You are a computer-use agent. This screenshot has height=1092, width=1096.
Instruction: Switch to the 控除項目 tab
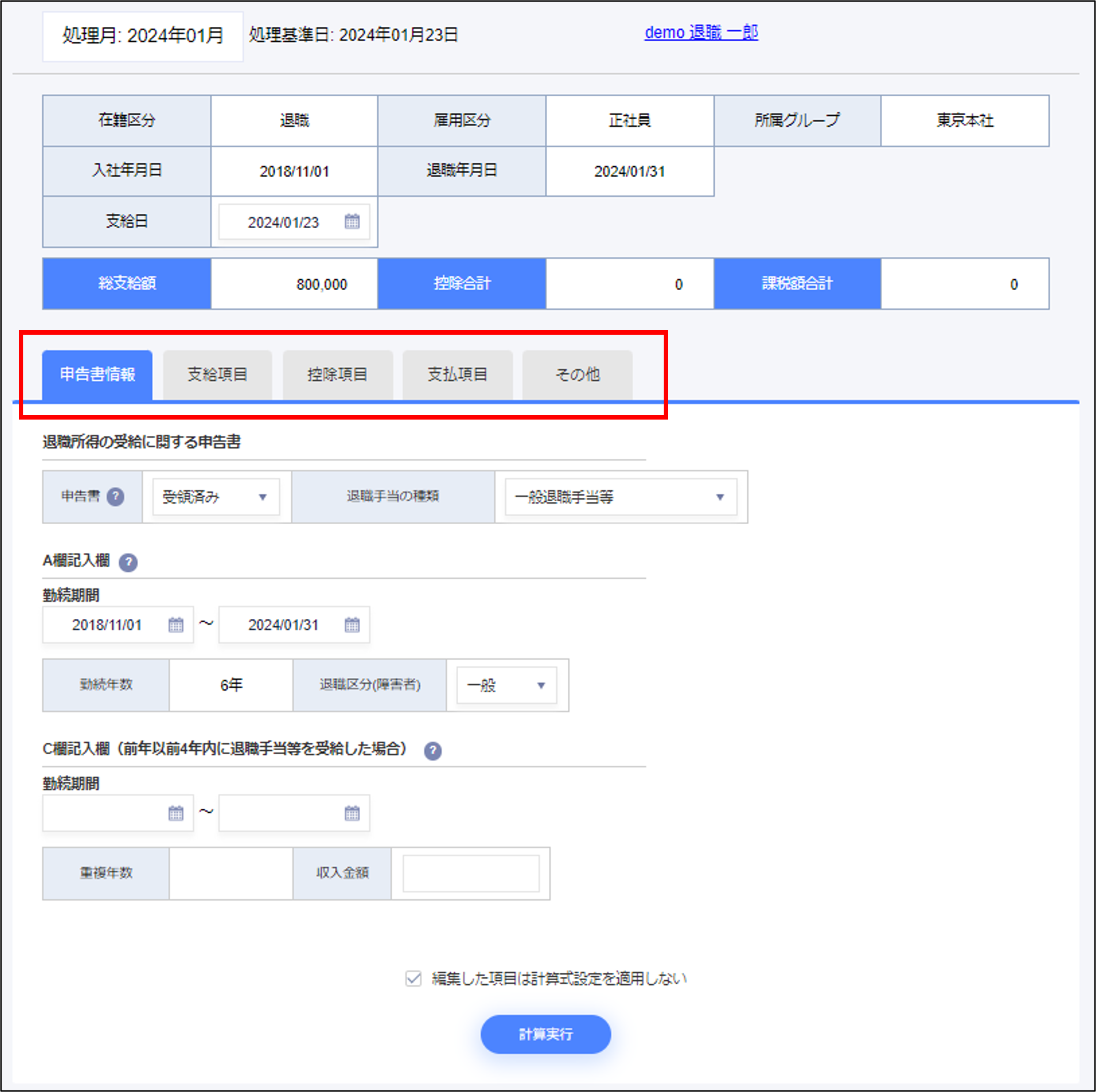(337, 374)
